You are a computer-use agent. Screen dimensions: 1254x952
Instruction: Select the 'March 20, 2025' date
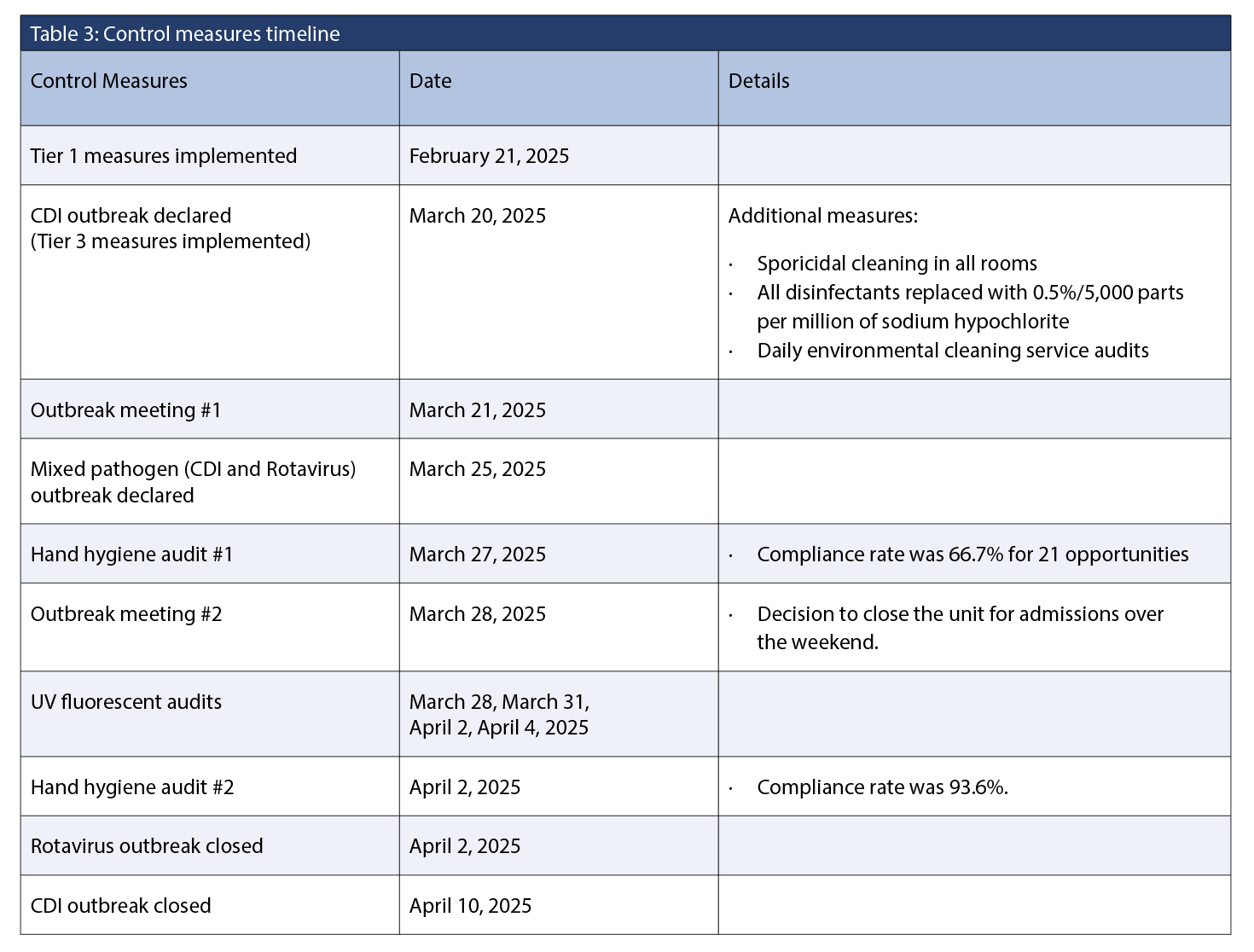click(x=478, y=216)
